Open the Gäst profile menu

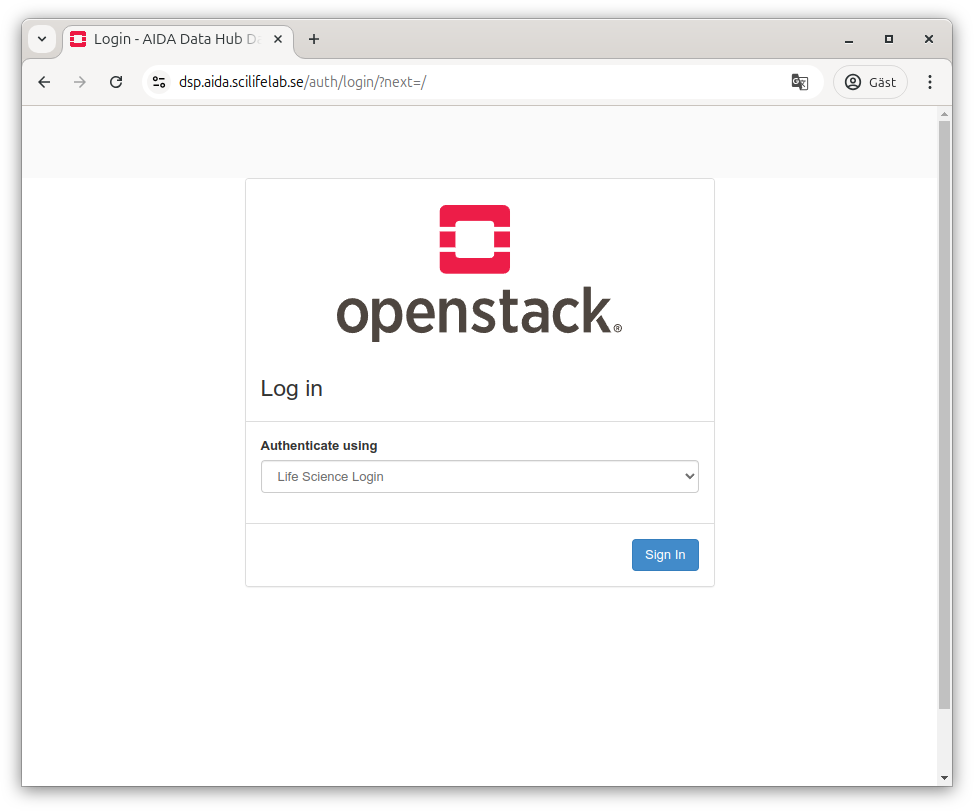[x=870, y=82]
